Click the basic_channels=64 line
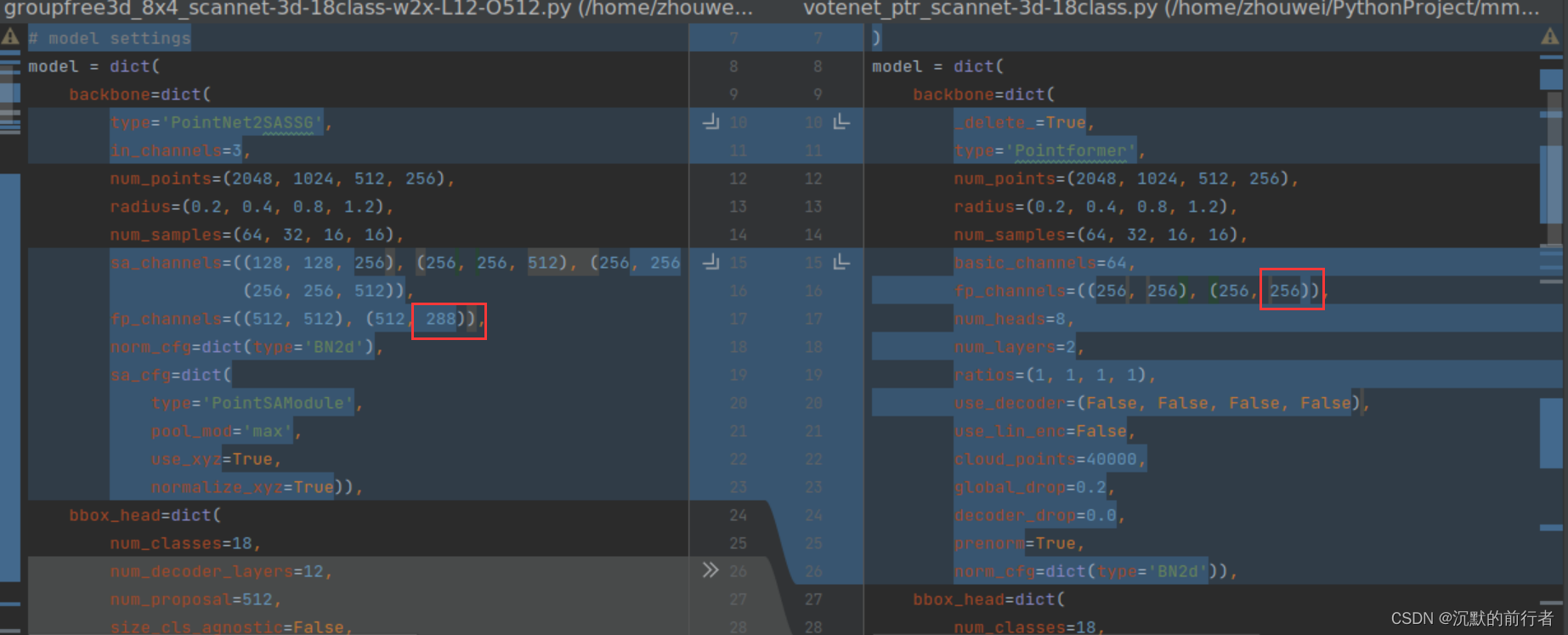The width and height of the screenshot is (1568, 635). [1044, 263]
